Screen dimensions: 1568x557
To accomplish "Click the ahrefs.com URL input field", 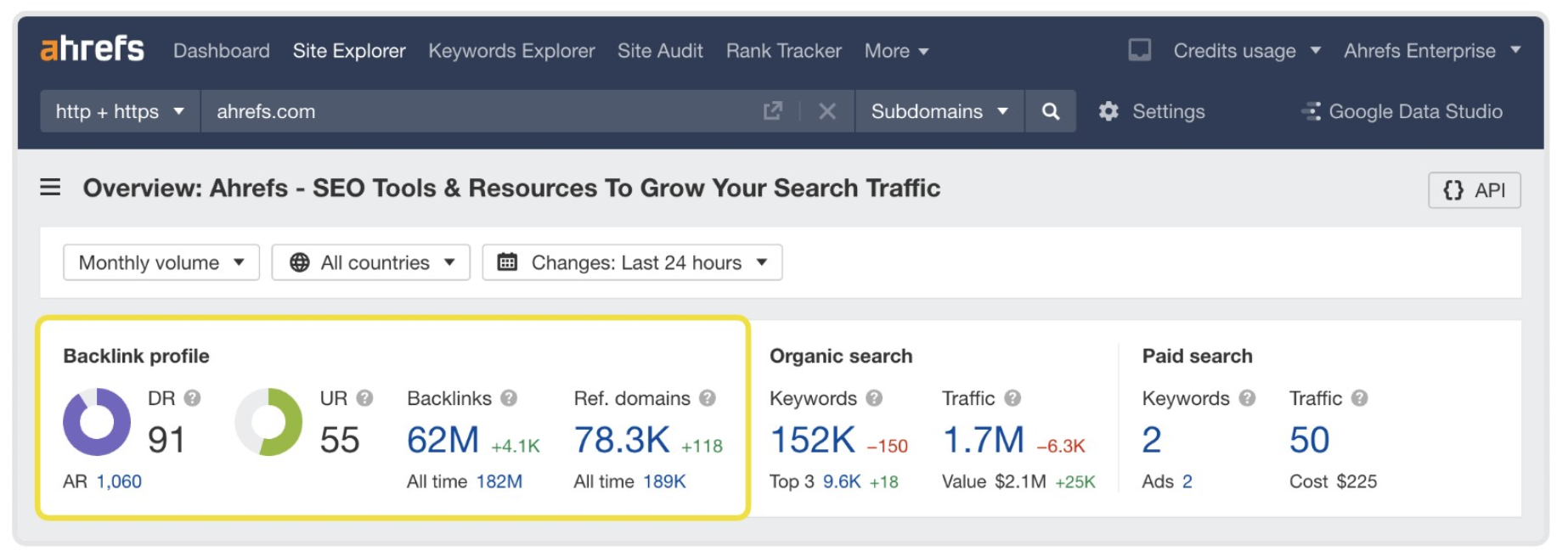I will click(x=476, y=111).
